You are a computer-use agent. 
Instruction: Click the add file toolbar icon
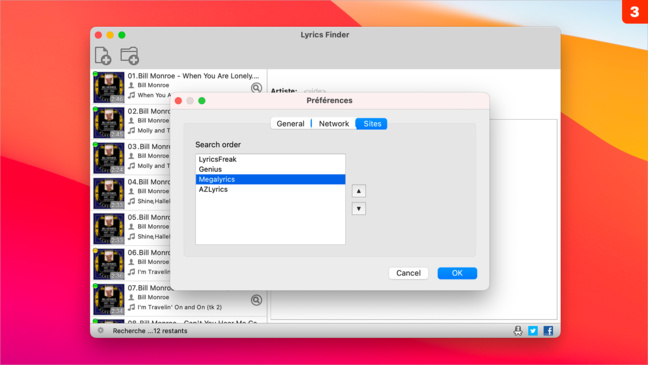(x=103, y=56)
